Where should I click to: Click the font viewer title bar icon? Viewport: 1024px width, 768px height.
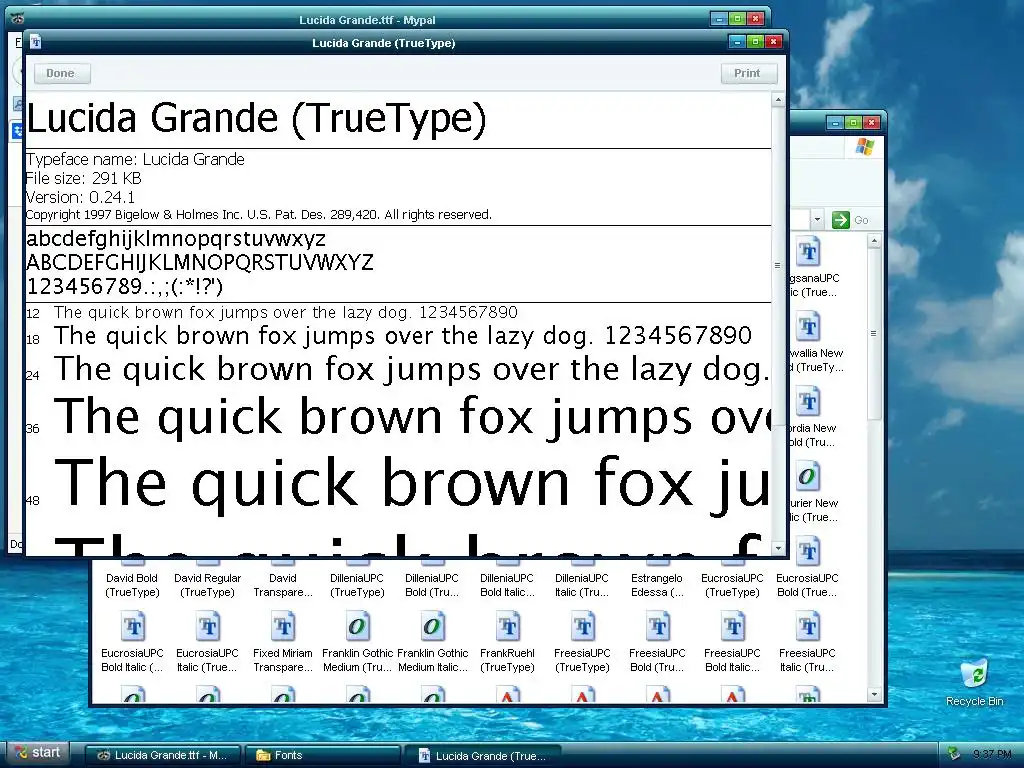coord(35,42)
